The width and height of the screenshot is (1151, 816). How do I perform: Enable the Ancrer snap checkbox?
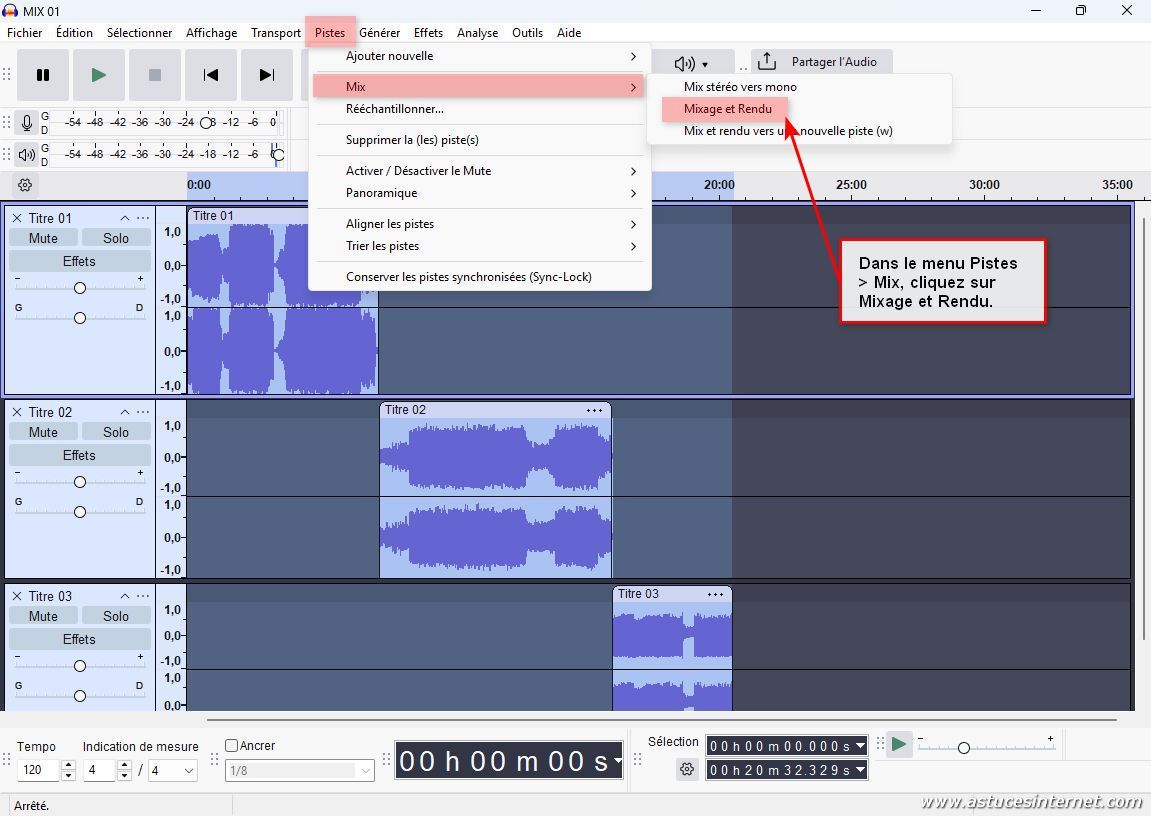pyautogui.click(x=232, y=745)
